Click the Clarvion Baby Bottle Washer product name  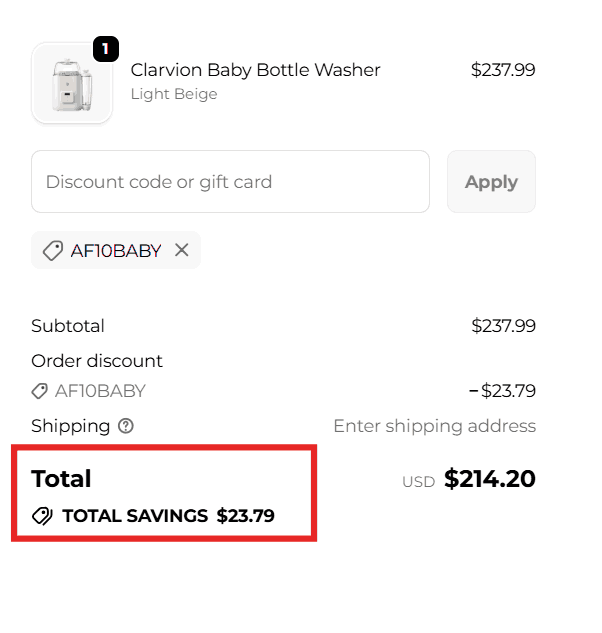click(x=255, y=70)
